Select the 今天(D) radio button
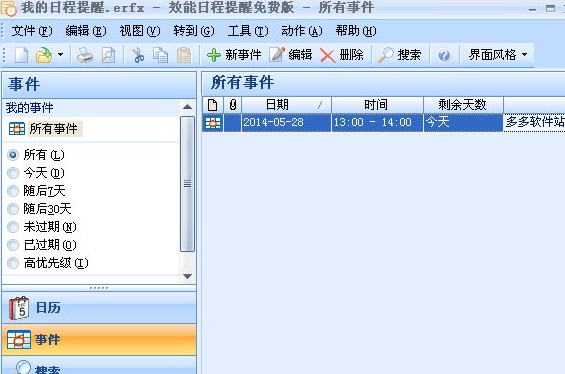Viewport: 565px width, 374px height. click(x=13, y=173)
